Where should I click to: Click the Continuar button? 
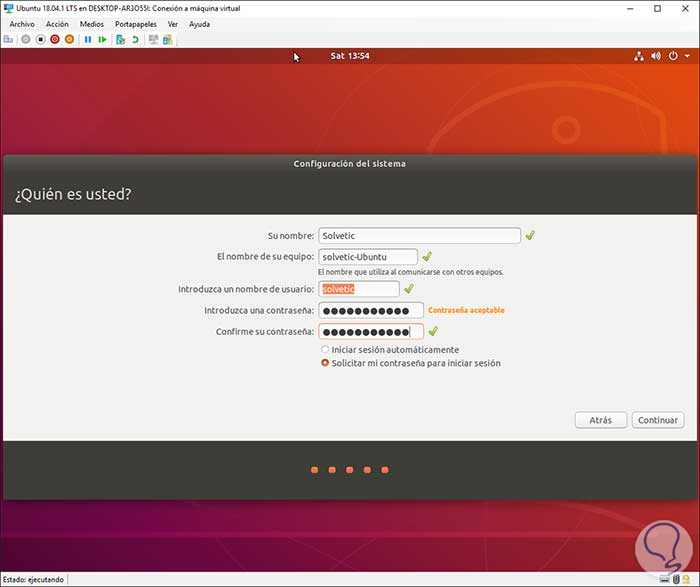[x=658, y=420]
